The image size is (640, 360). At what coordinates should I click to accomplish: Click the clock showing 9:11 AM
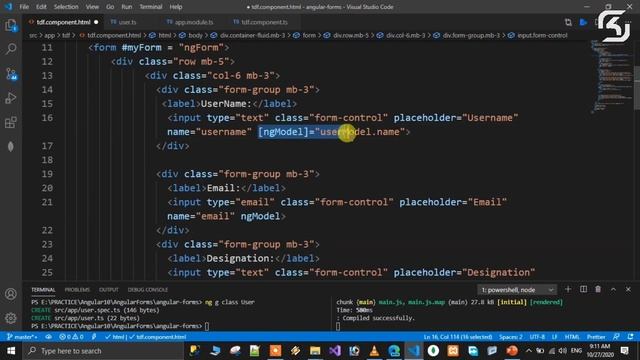point(600,351)
